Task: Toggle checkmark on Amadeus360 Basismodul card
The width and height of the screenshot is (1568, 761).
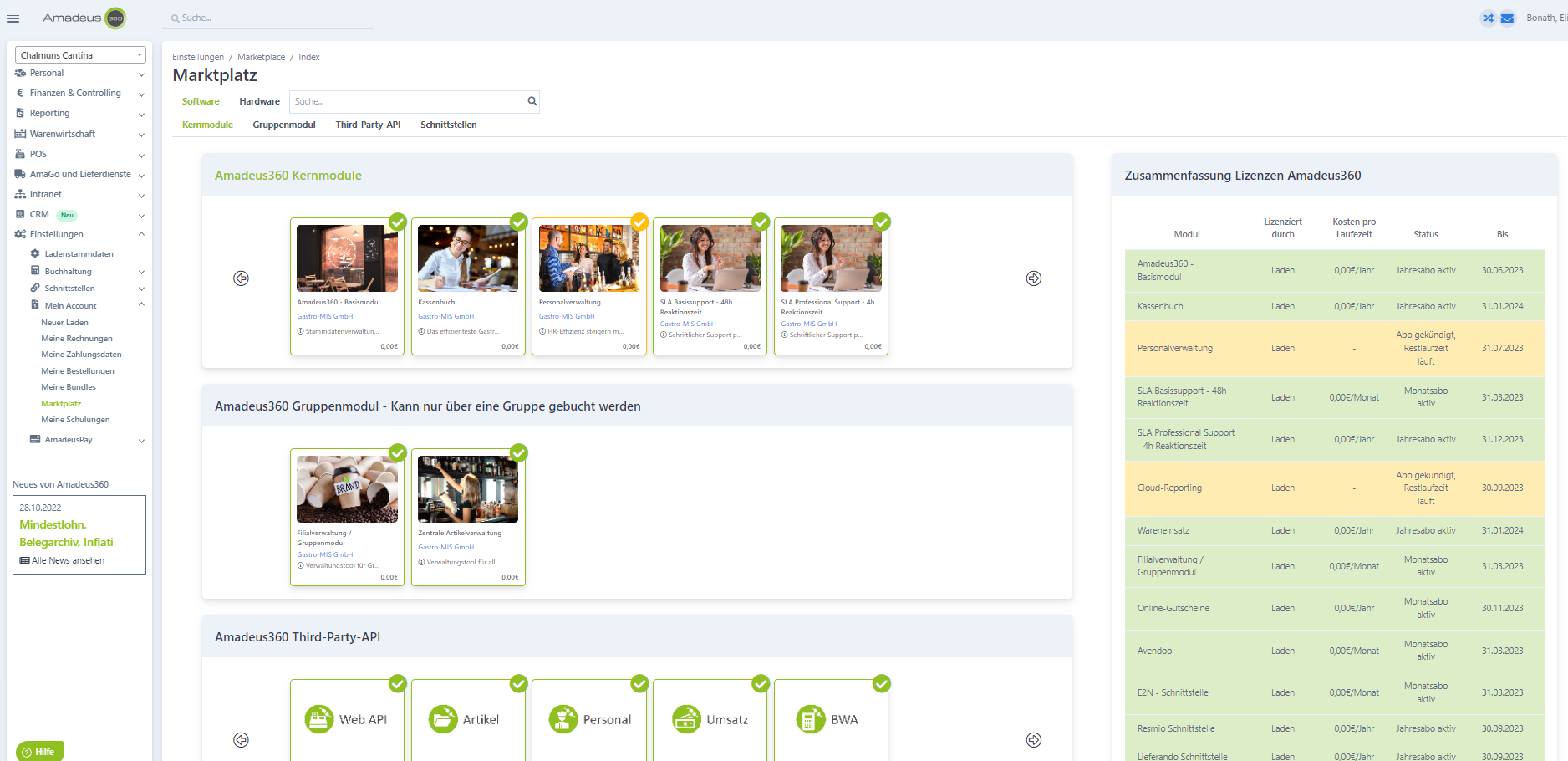Action: pos(398,222)
